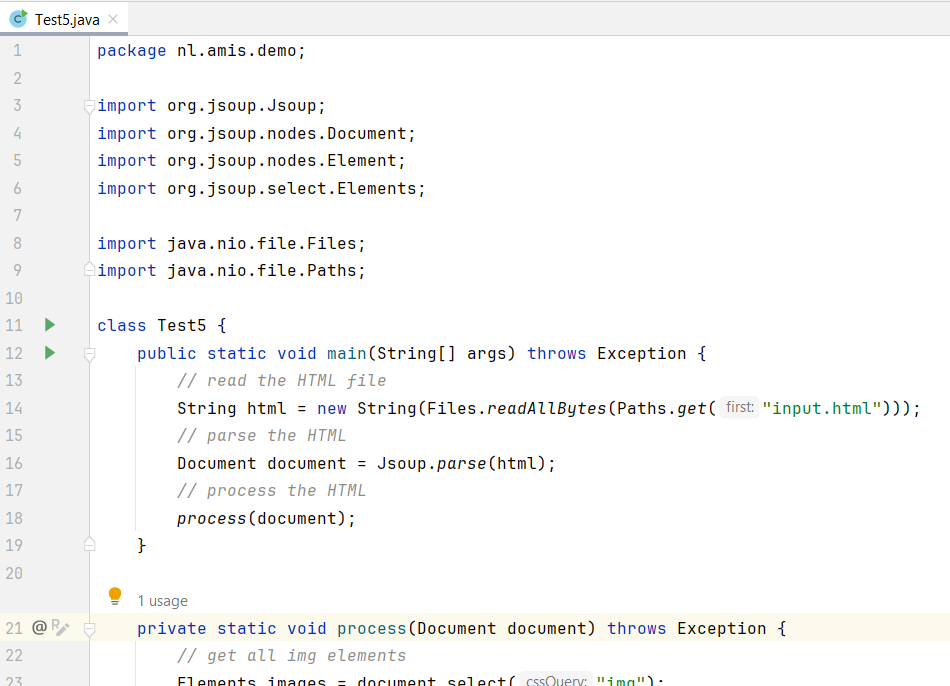Click the Jsoup.parse call on line 16
Image resolution: width=950 pixels, height=686 pixels.
coord(436,463)
